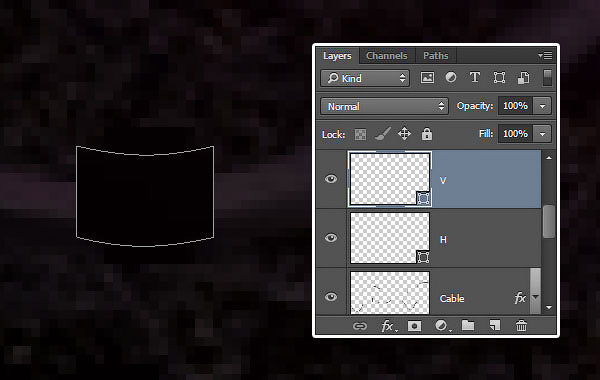Click the V layer name
Screen dimensions: 600x380
click(443, 181)
